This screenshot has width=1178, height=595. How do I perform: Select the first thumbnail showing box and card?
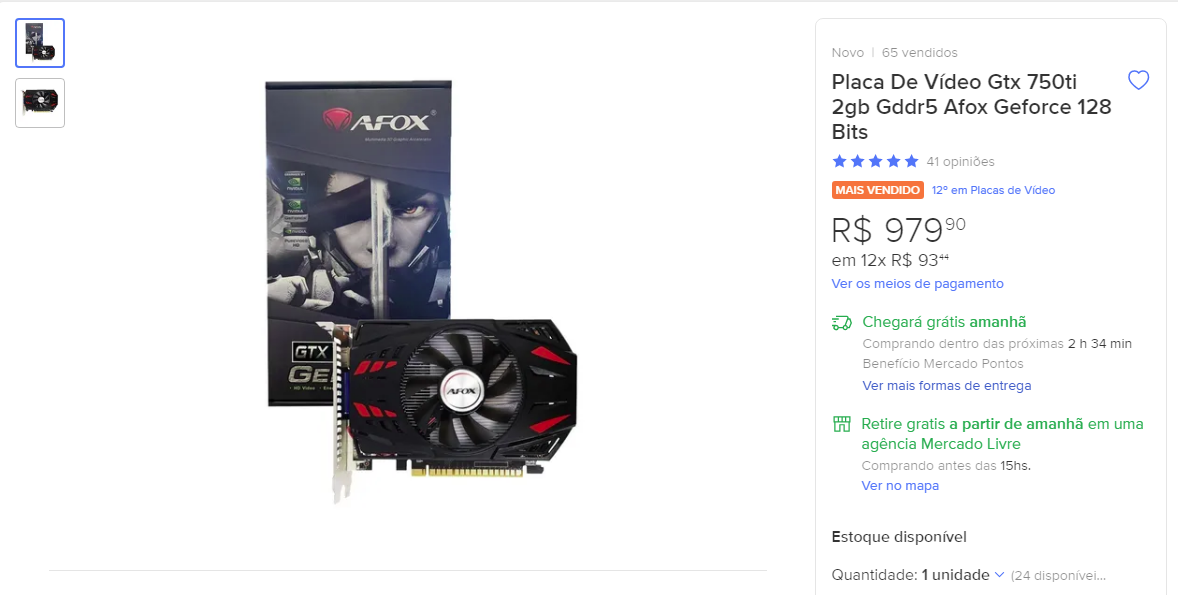[40, 43]
